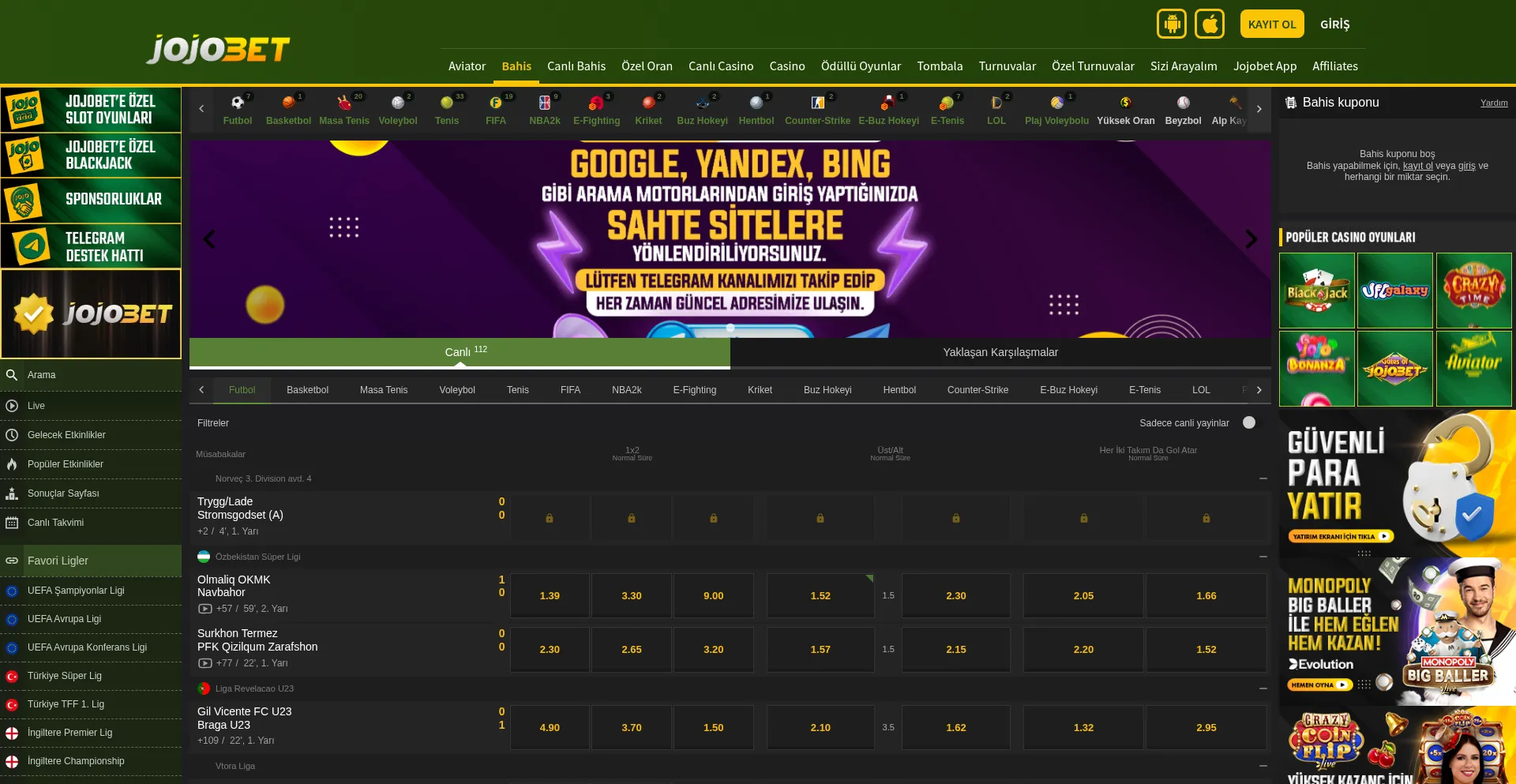
Task: Click the Arama search icon in sidebar
Action: coord(12,375)
